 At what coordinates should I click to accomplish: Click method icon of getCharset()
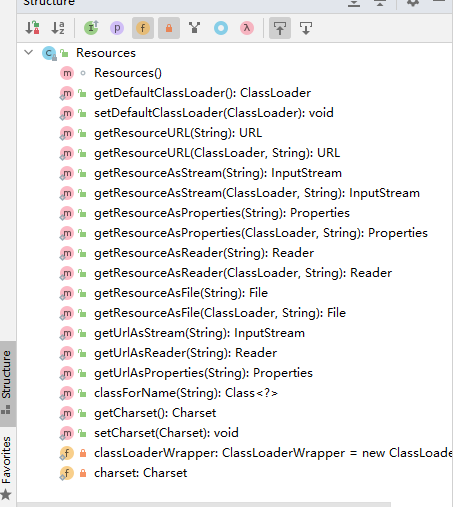pyautogui.click(x=67, y=413)
